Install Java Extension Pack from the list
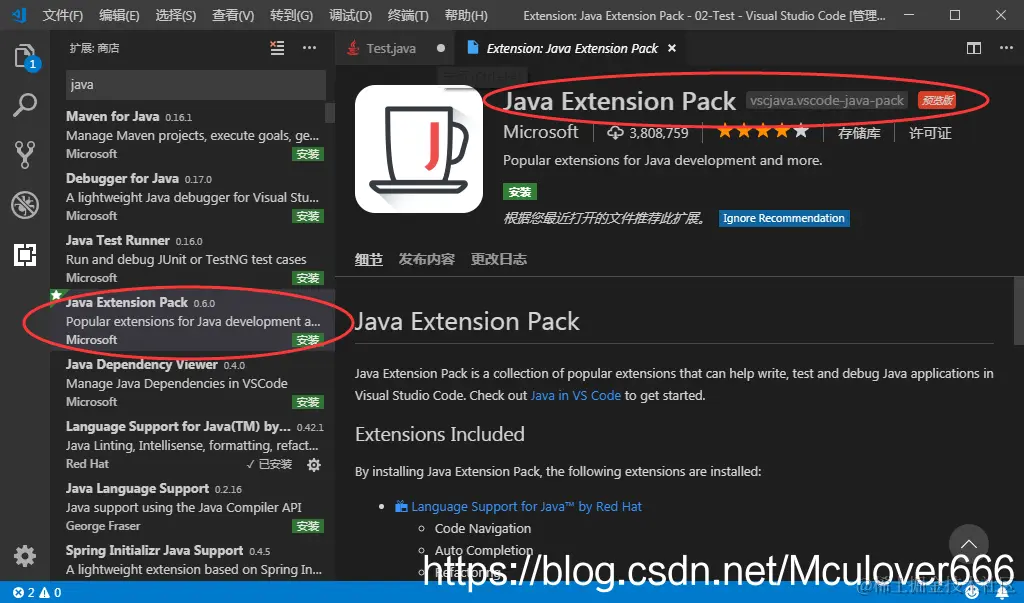Viewport: 1024px width, 603px height. coord(308,340)
